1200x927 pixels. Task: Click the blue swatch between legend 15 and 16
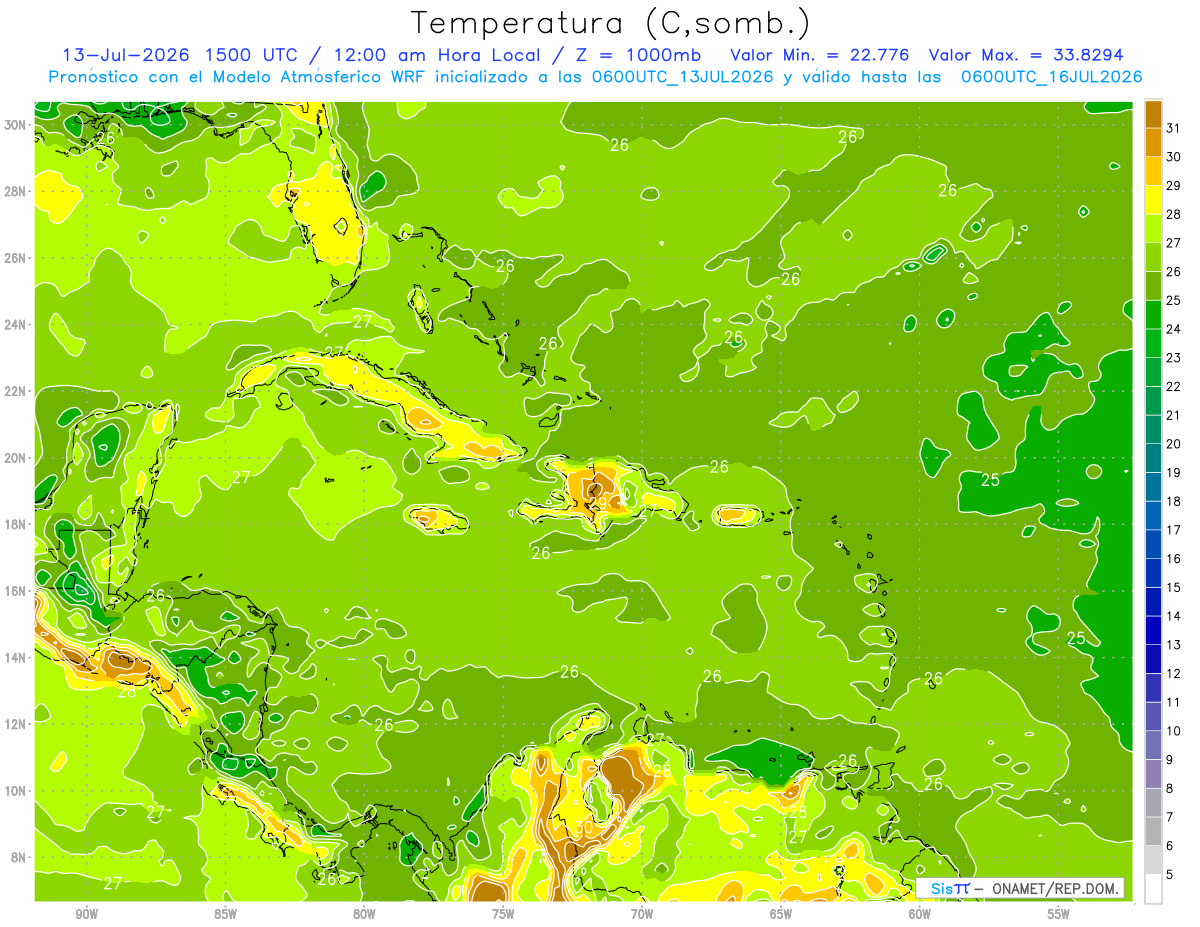click(1153, 573)
